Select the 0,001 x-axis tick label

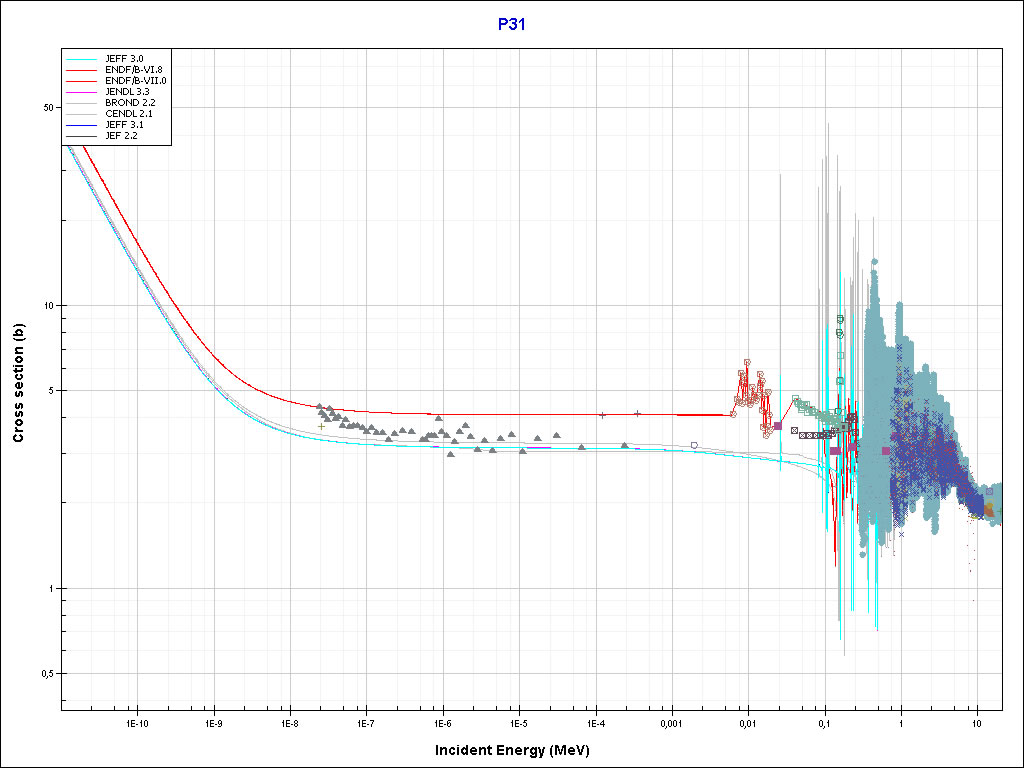point(671,722)
